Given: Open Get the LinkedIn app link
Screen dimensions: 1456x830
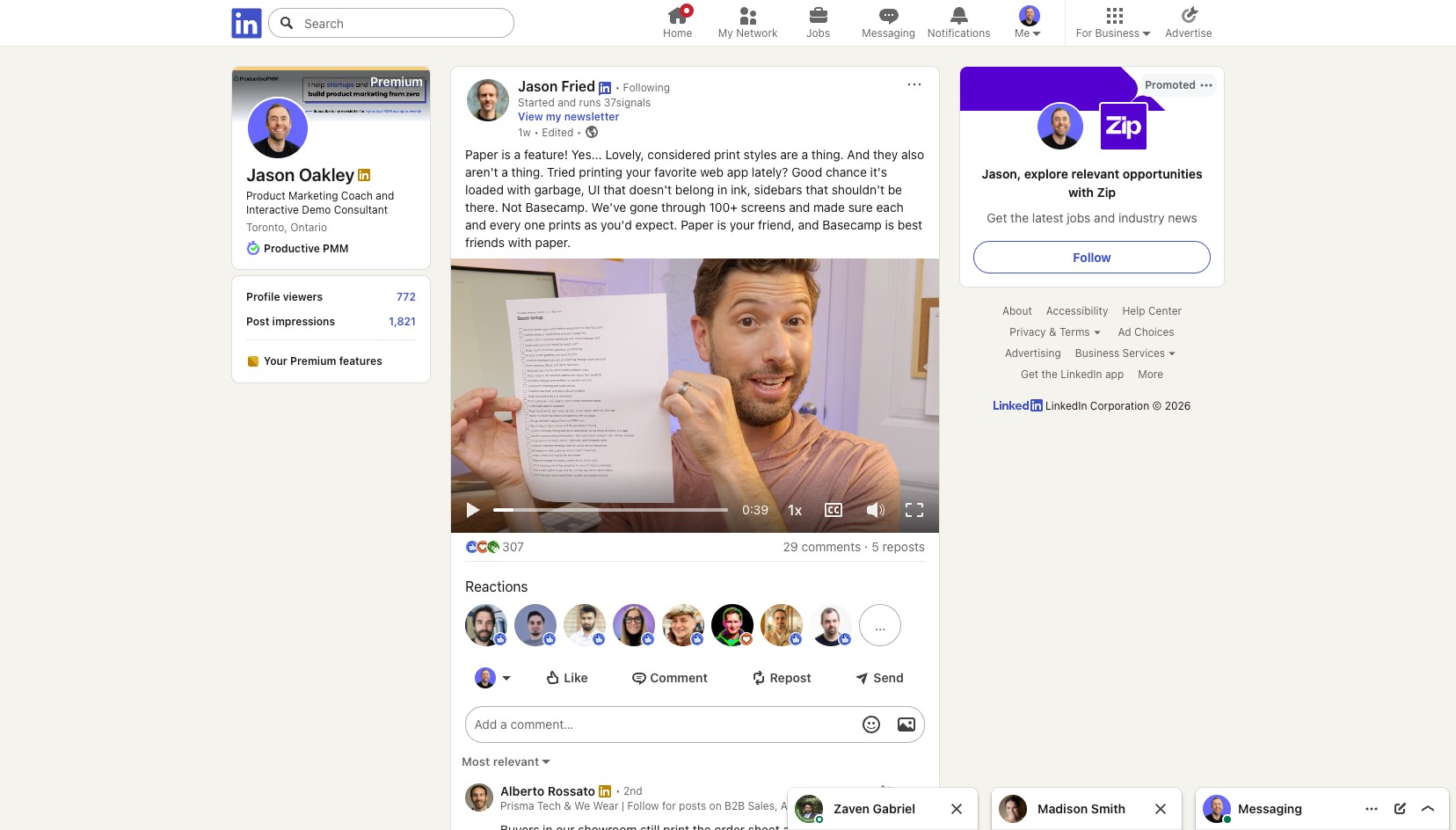Looking at the screenshot, I should tap(1072, 375).
